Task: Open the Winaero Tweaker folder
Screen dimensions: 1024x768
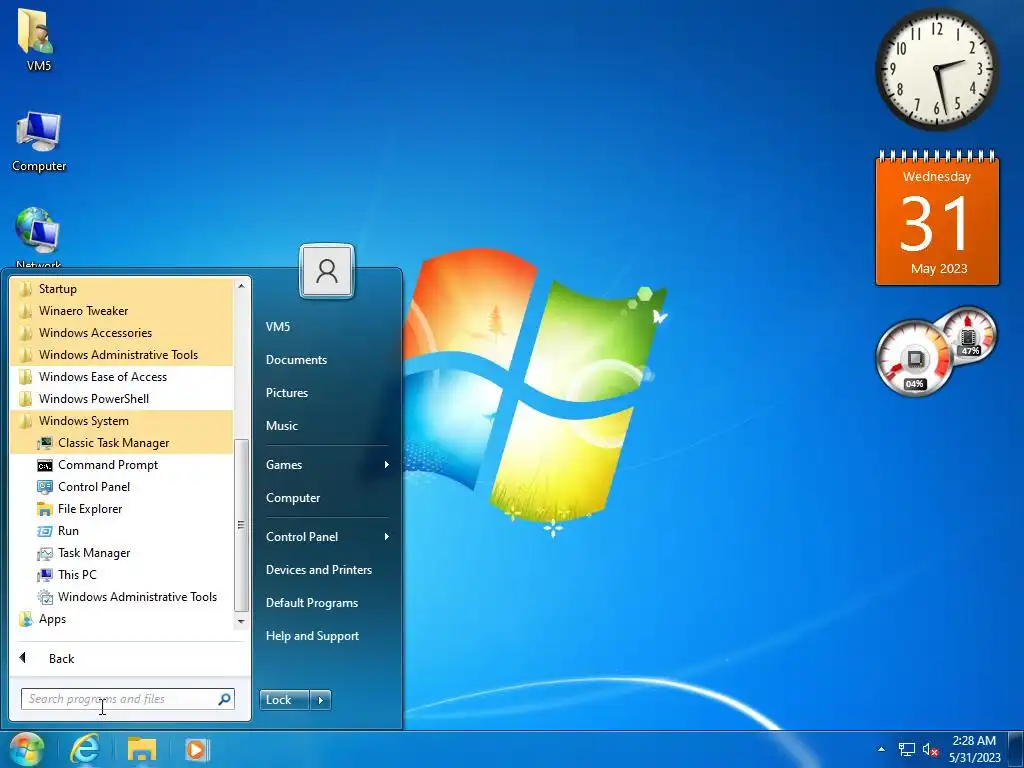Action: click(x=121, y=311)
